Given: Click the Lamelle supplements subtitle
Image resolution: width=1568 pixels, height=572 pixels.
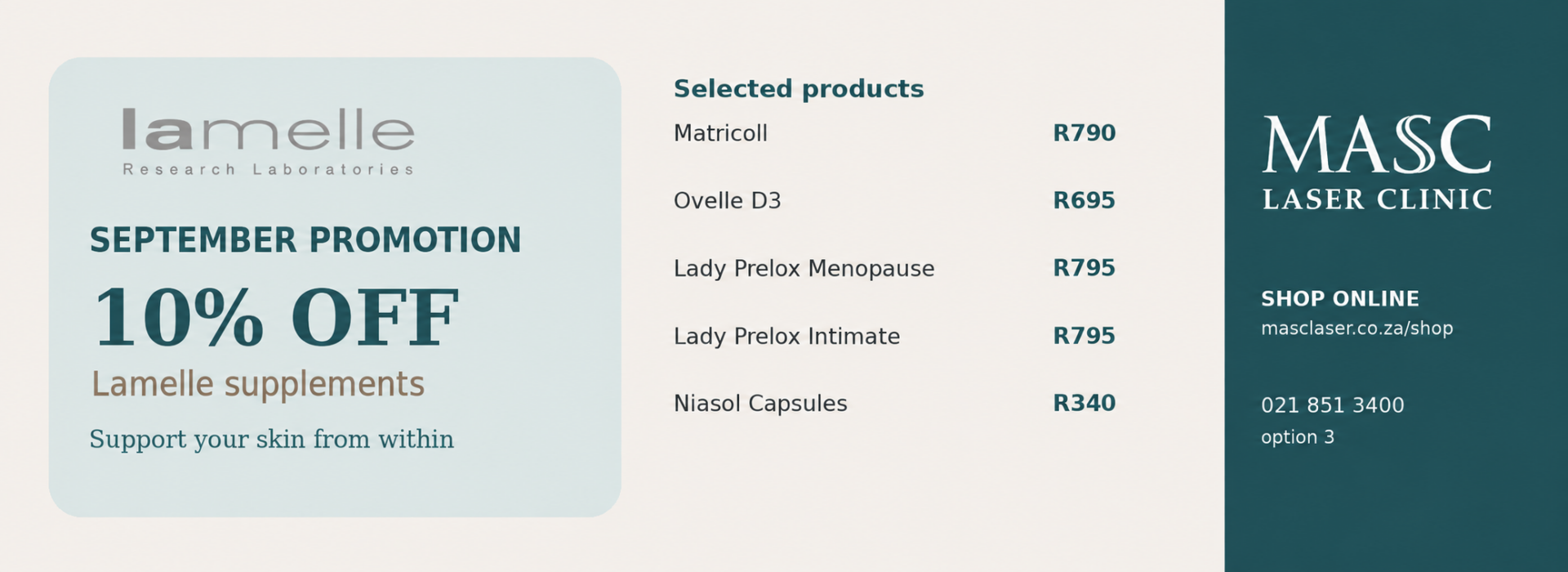Looking at the screenshot, I should click(x=257, y=384).
